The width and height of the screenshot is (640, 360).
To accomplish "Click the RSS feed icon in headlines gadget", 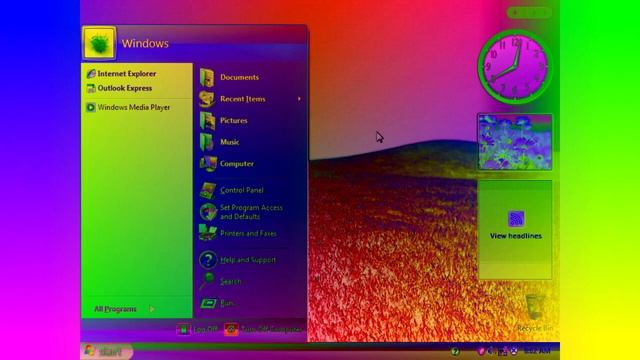I will click(516, 219).
